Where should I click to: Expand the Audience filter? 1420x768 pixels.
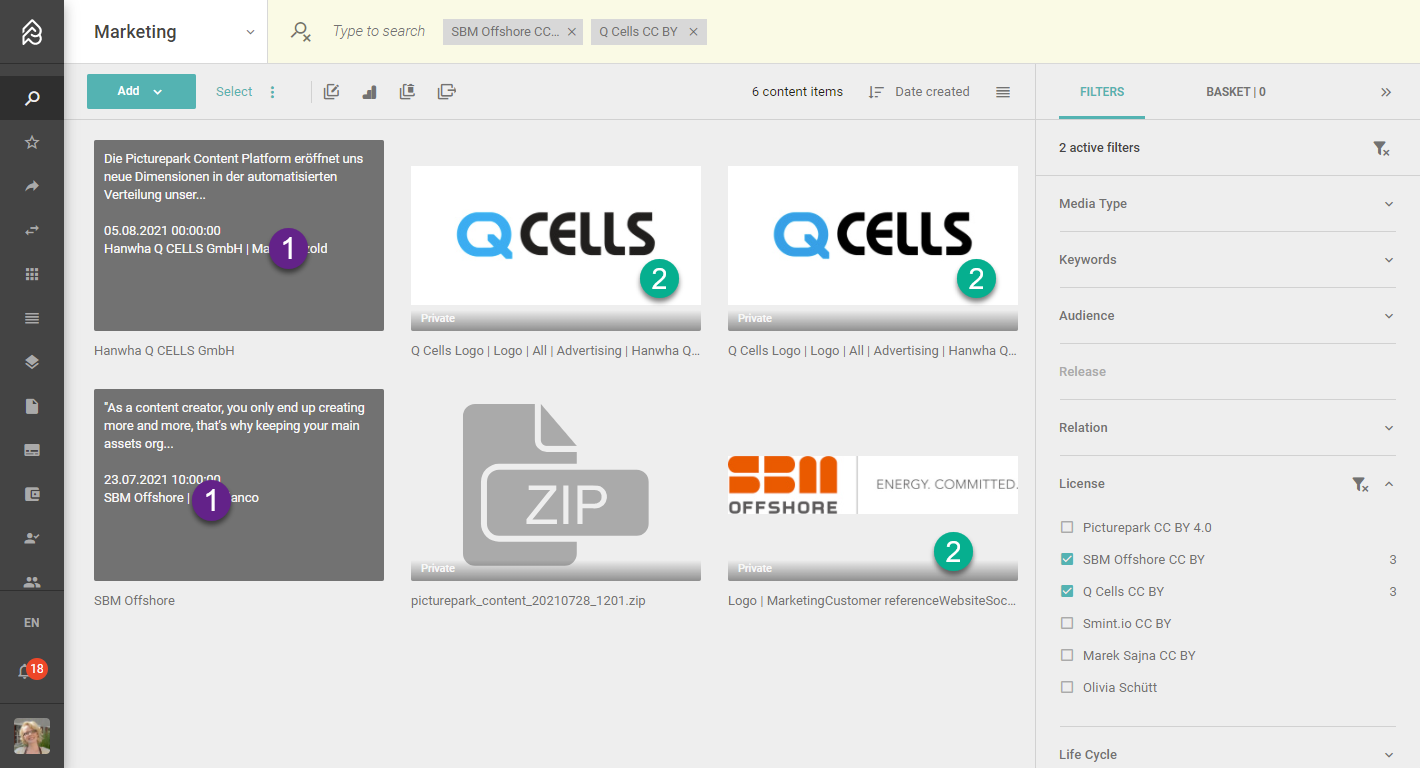pos(1227,316)
